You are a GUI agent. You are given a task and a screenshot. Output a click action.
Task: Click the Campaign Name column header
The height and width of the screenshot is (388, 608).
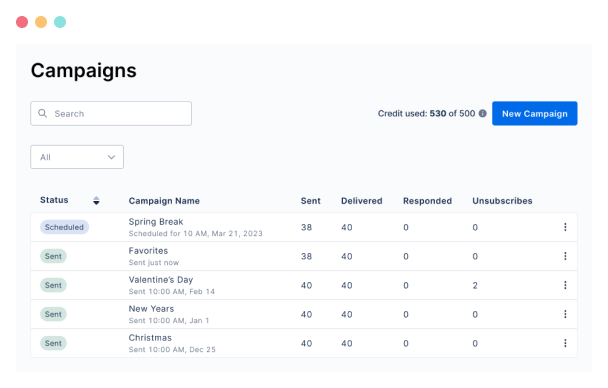[x=164, y=201]
